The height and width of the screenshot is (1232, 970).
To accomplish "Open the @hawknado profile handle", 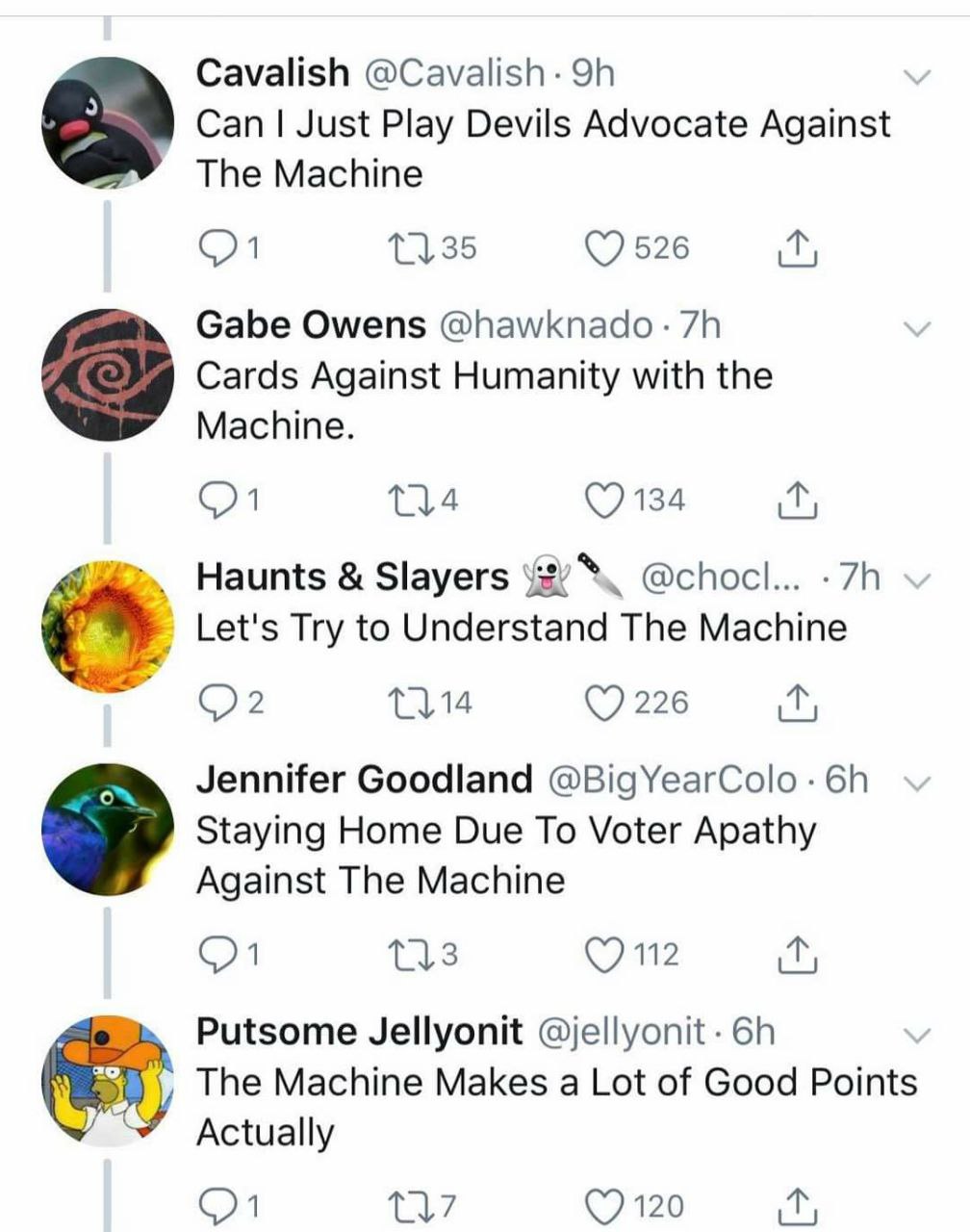I will [546, 325].
